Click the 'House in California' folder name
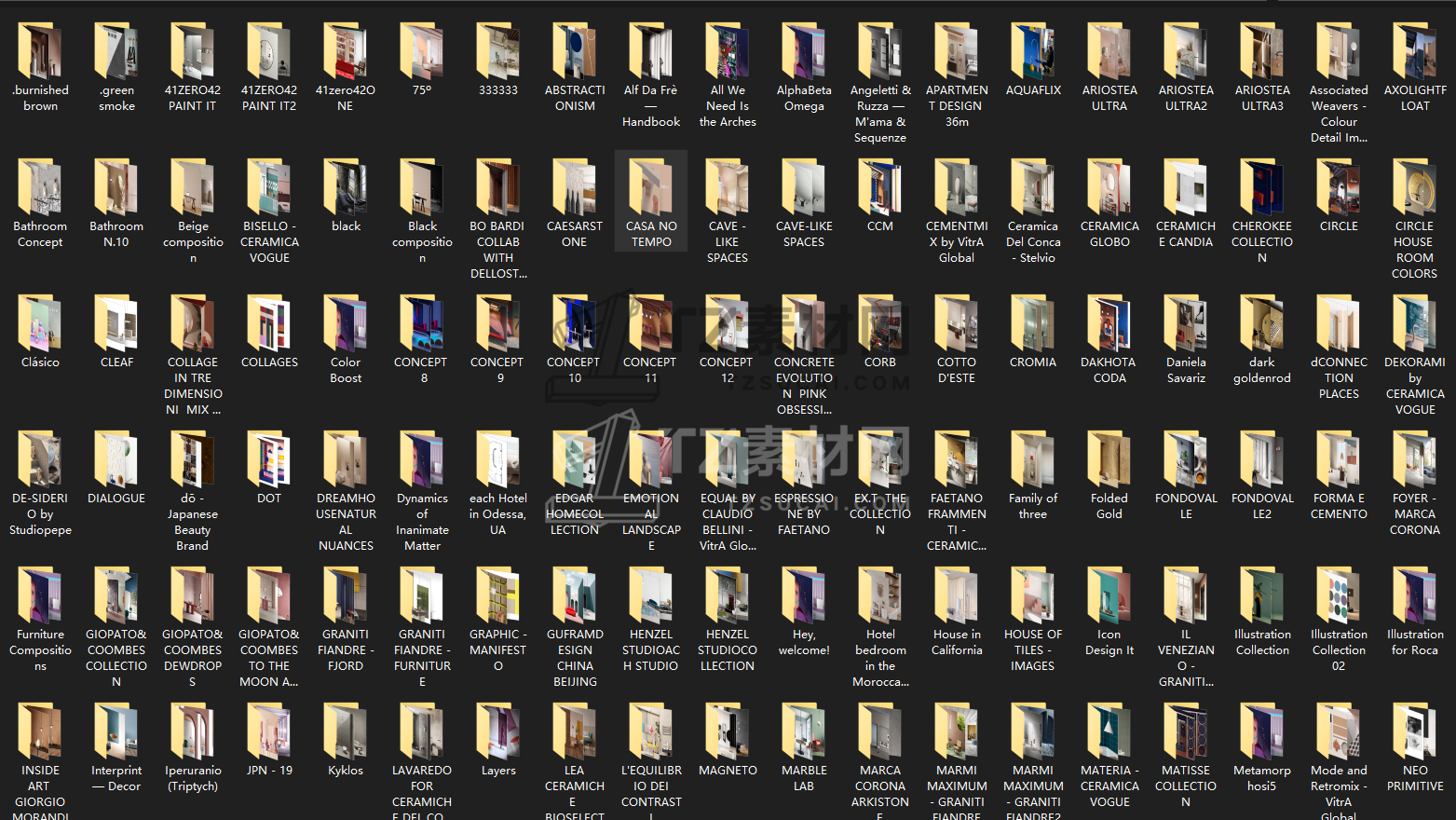1456x820 pixels. (957, 642)
